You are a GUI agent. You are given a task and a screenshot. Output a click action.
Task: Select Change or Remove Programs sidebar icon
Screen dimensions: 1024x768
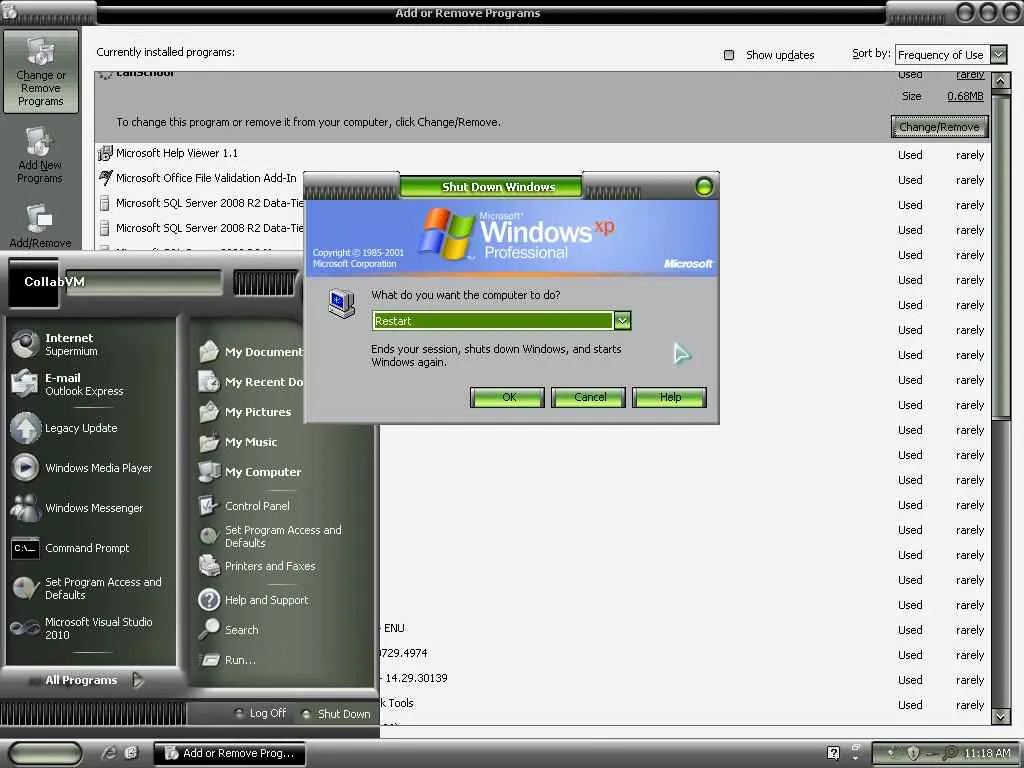(40, 71)
